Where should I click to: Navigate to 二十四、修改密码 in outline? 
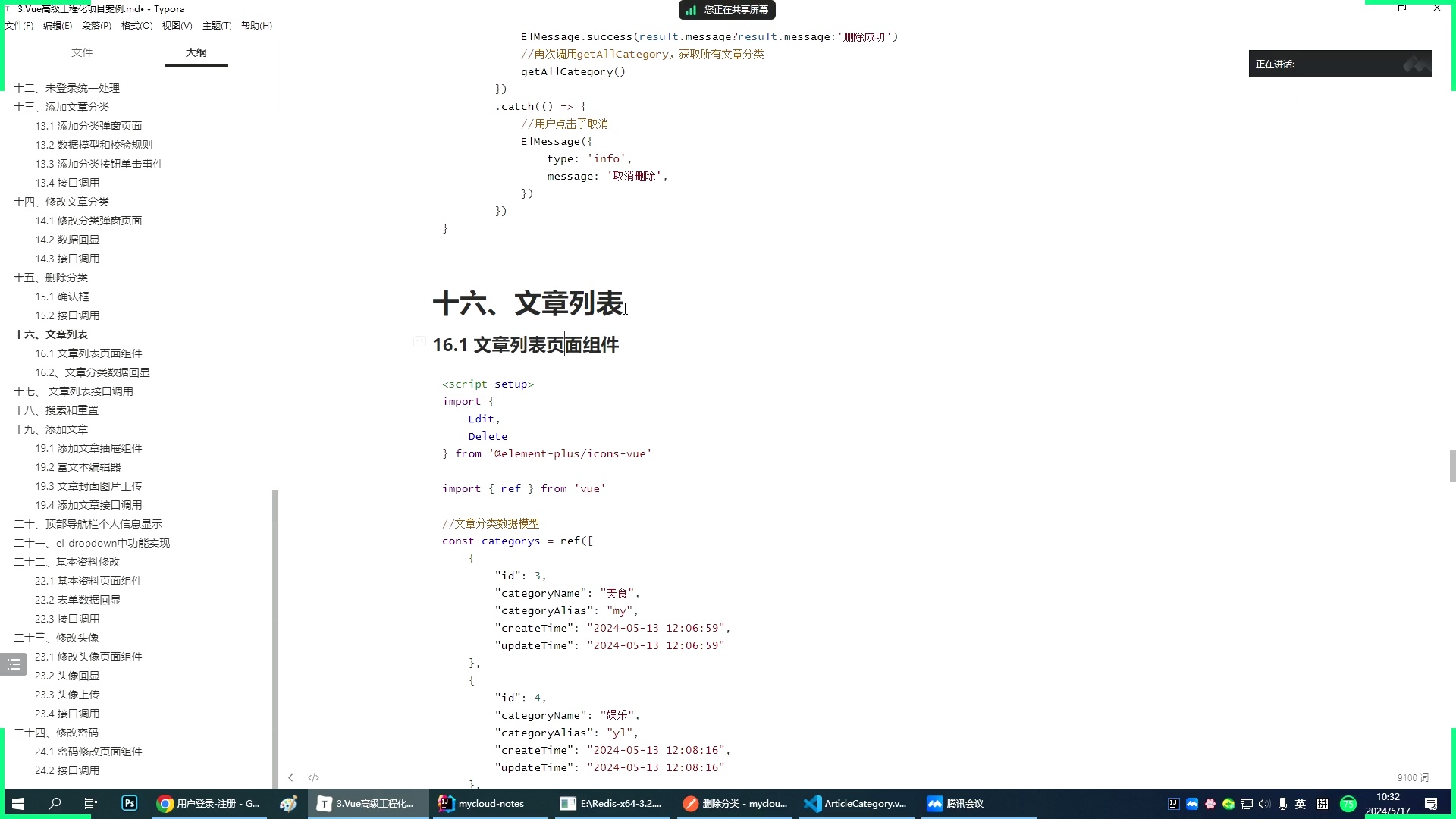point(55,732)
